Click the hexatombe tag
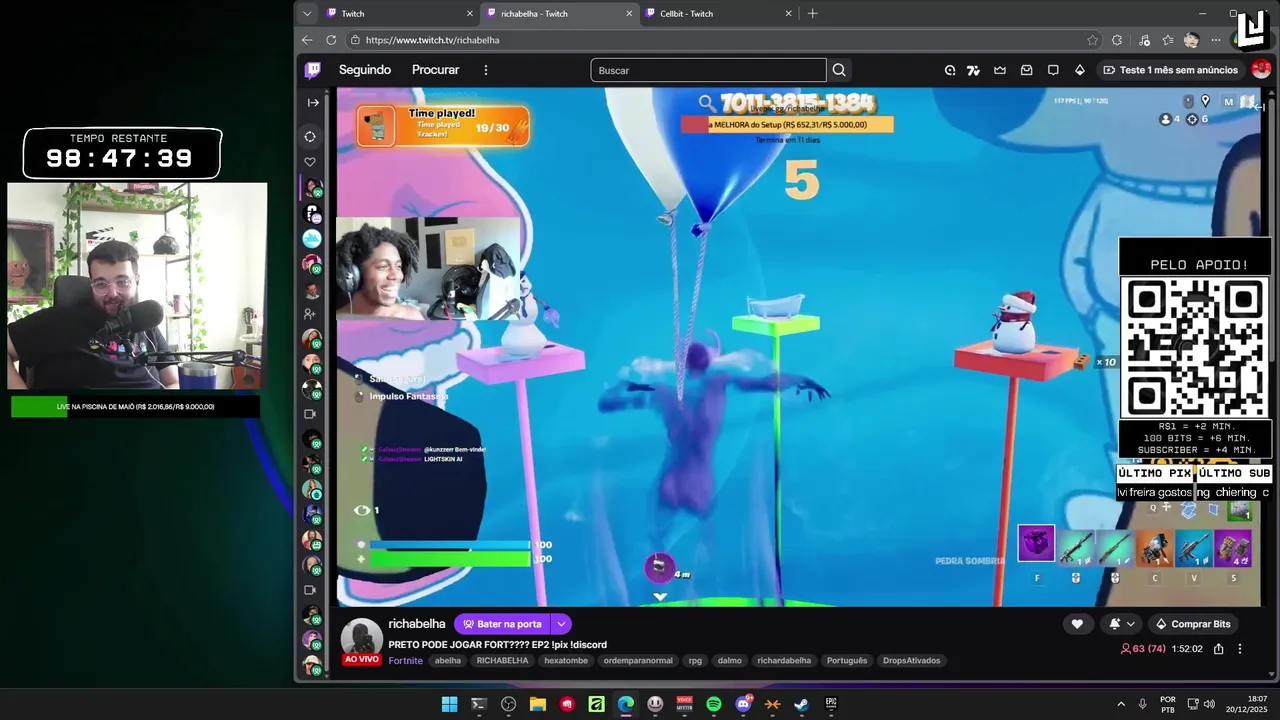Image resolution: width=1280 pixels, height=720 pixels. [x=566, y=661]
